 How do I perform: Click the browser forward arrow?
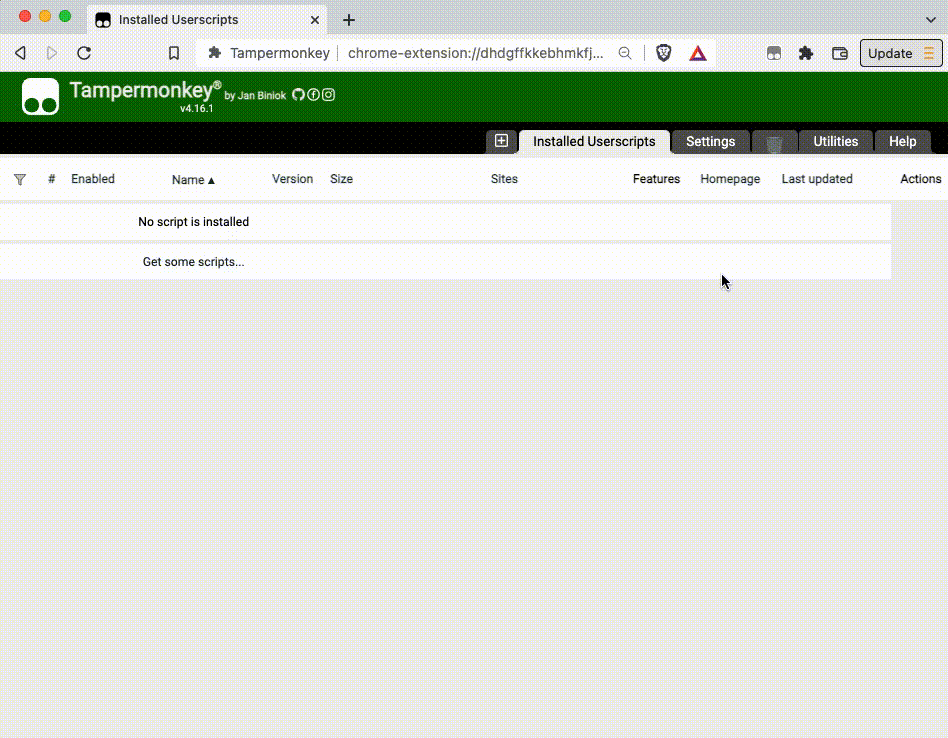52,53
